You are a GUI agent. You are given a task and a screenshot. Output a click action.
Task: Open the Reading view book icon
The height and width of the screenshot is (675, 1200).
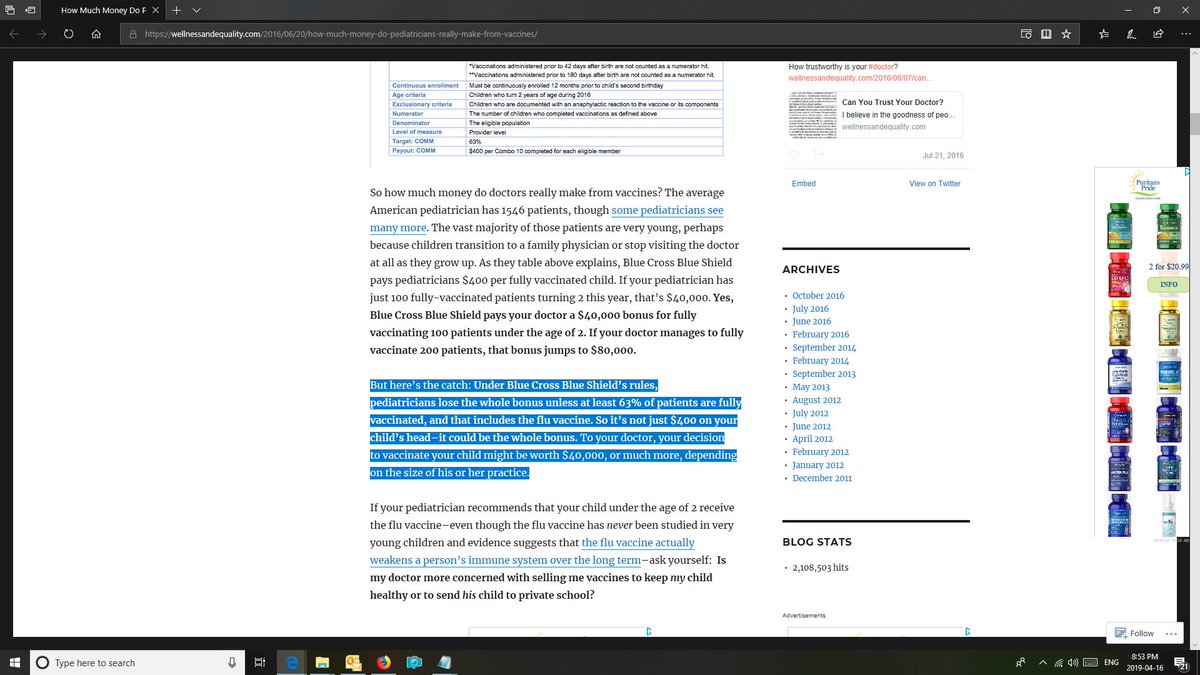[1046, 33]
